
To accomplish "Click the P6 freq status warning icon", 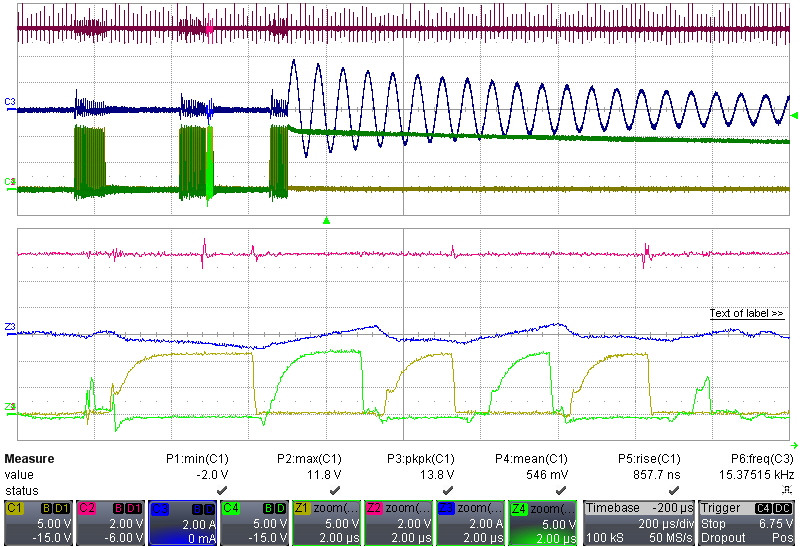I will 787,490.
